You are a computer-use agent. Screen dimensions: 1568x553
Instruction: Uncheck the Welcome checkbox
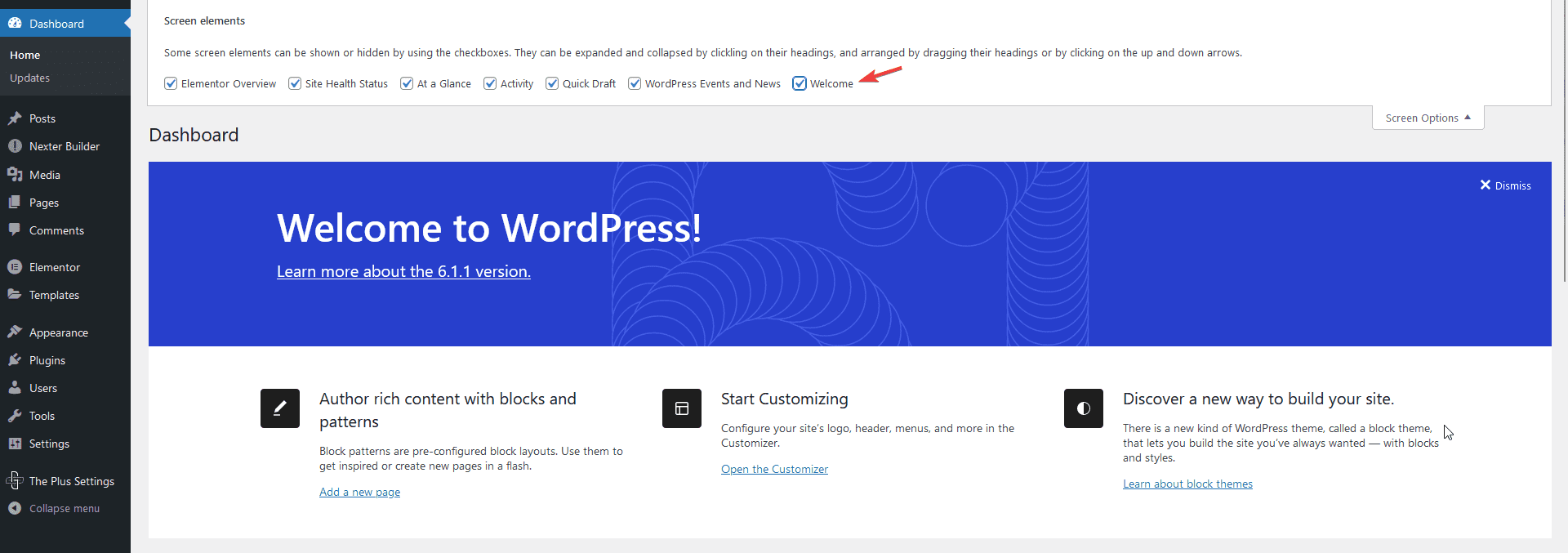(800, 83)
